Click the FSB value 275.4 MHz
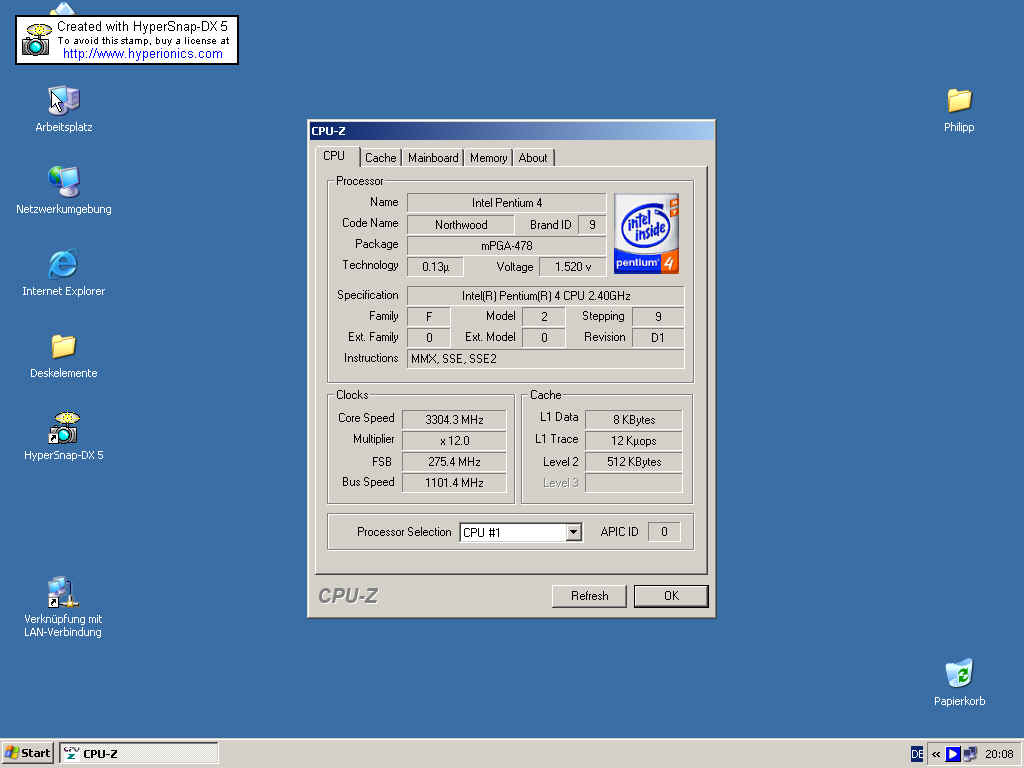 tap(455, 462)
